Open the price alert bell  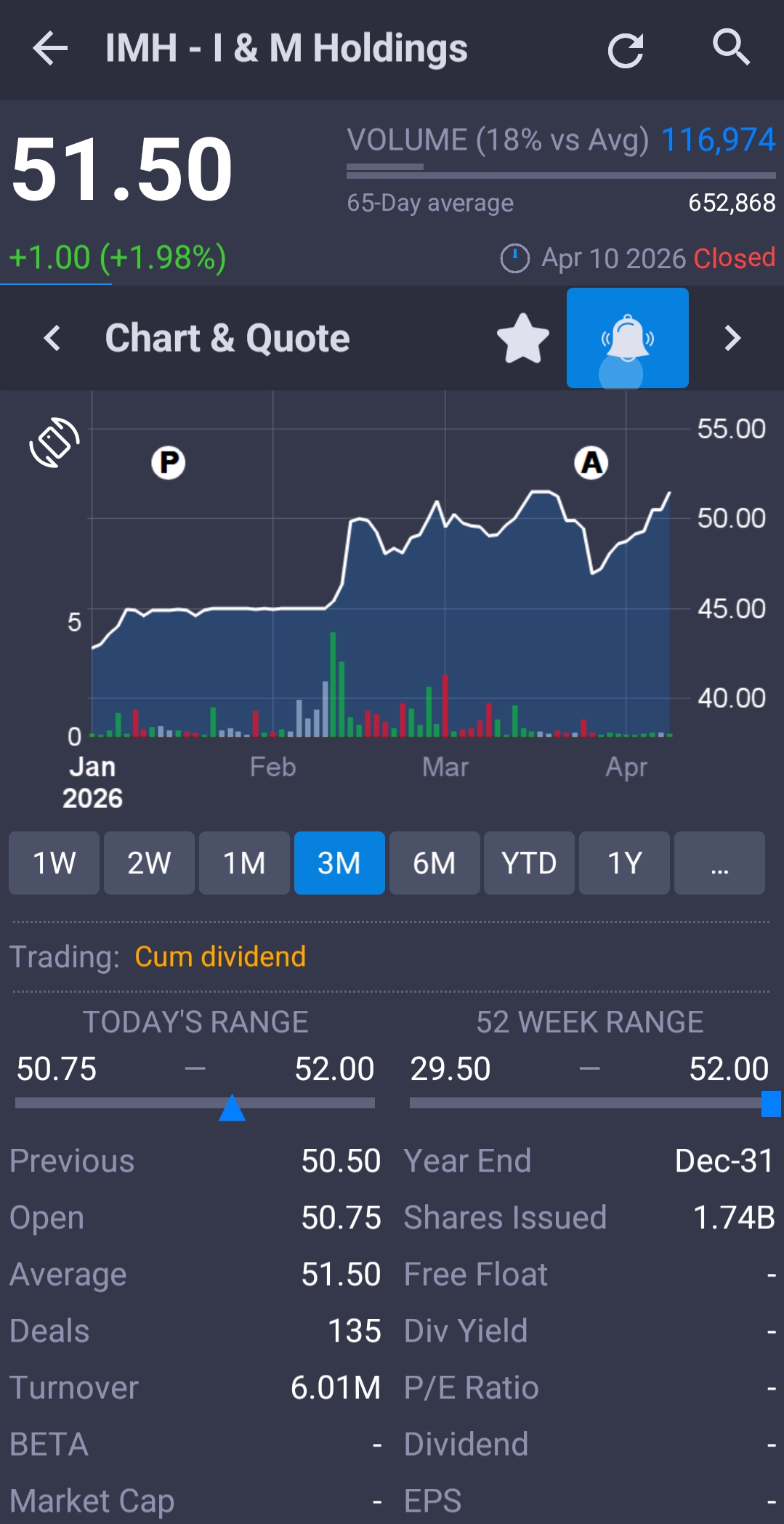click(x=627, y=338)
